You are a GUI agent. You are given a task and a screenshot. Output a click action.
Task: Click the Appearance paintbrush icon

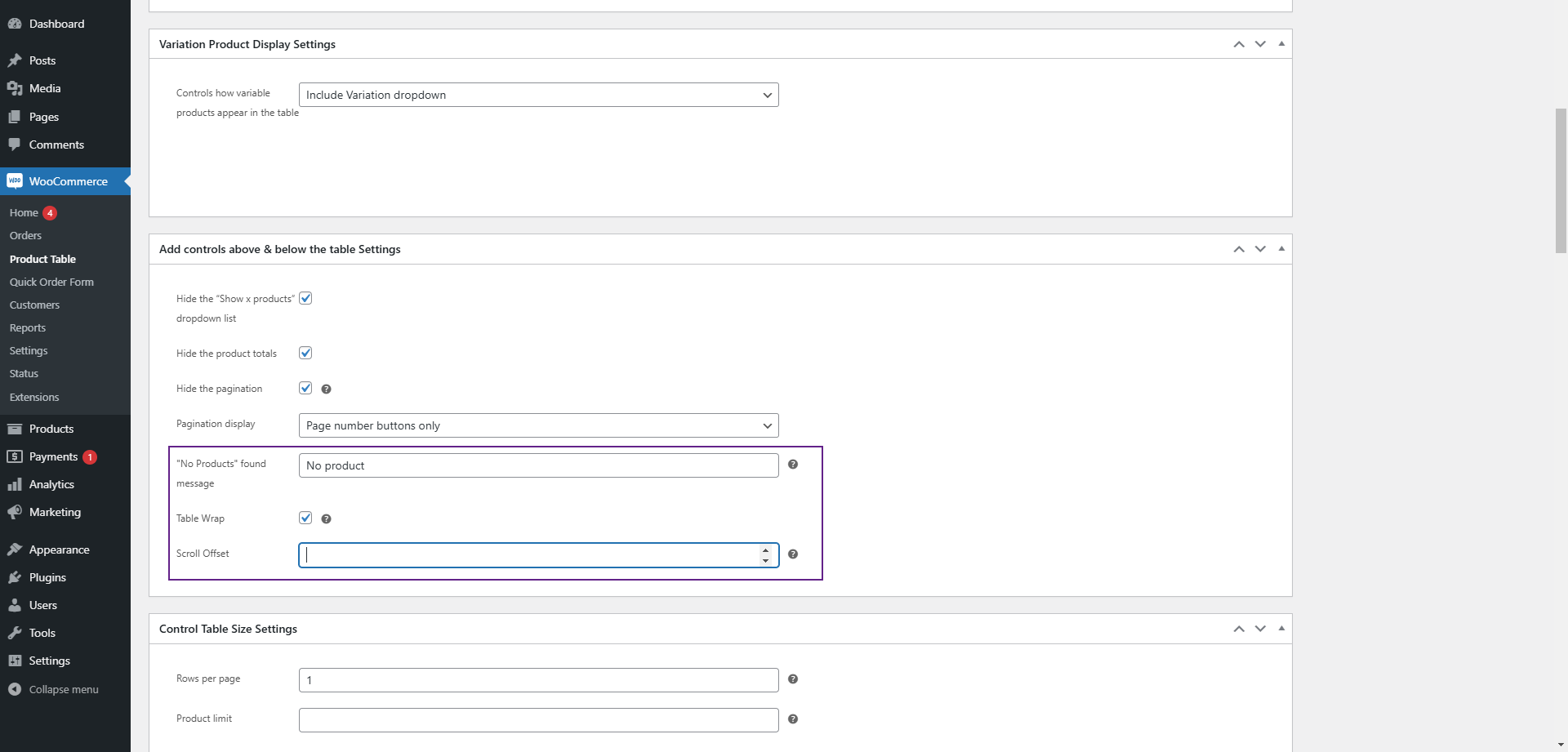click(x=15, y=550)
